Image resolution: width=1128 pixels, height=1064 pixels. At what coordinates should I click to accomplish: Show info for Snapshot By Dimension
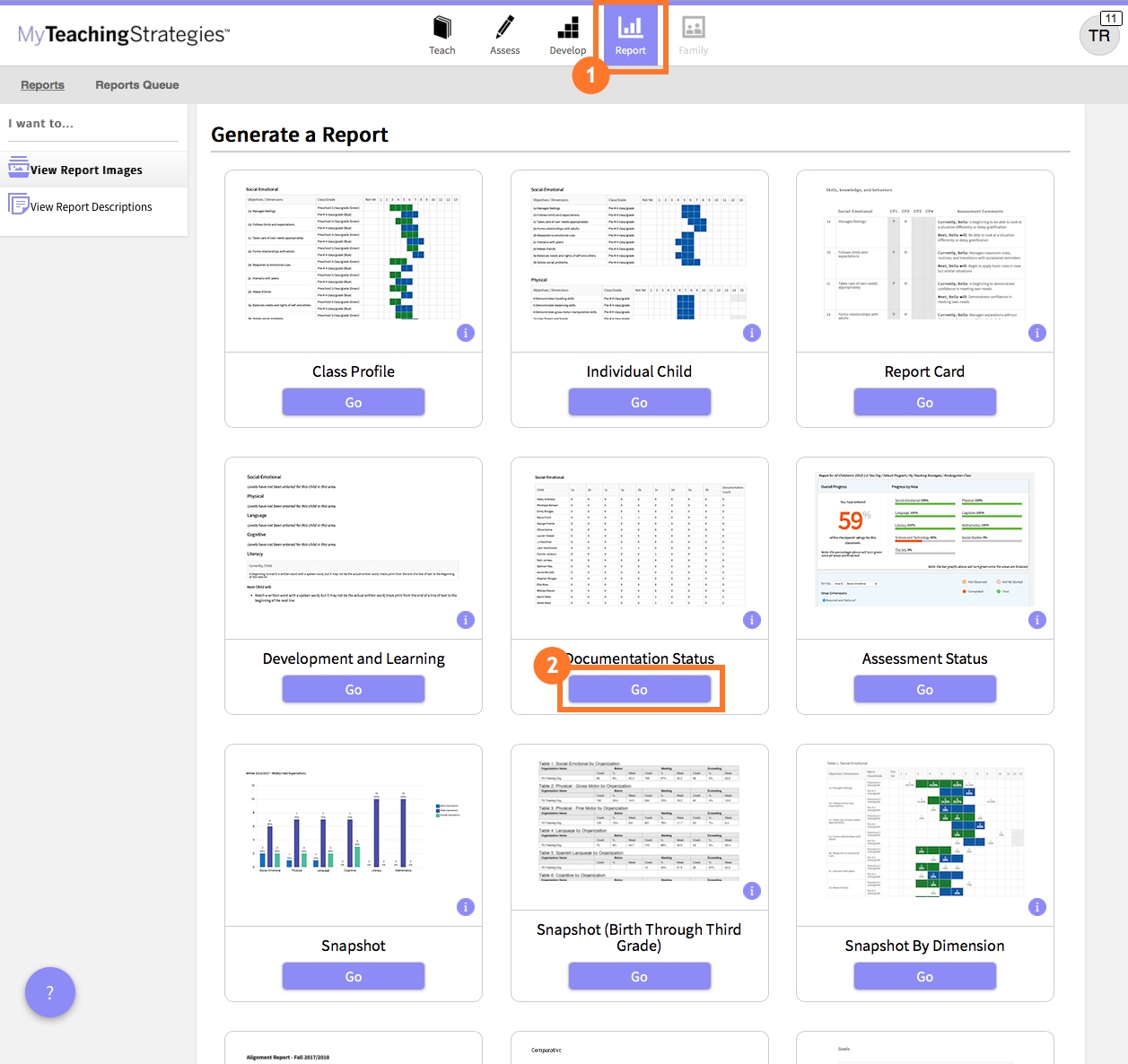pos(1037,907)
